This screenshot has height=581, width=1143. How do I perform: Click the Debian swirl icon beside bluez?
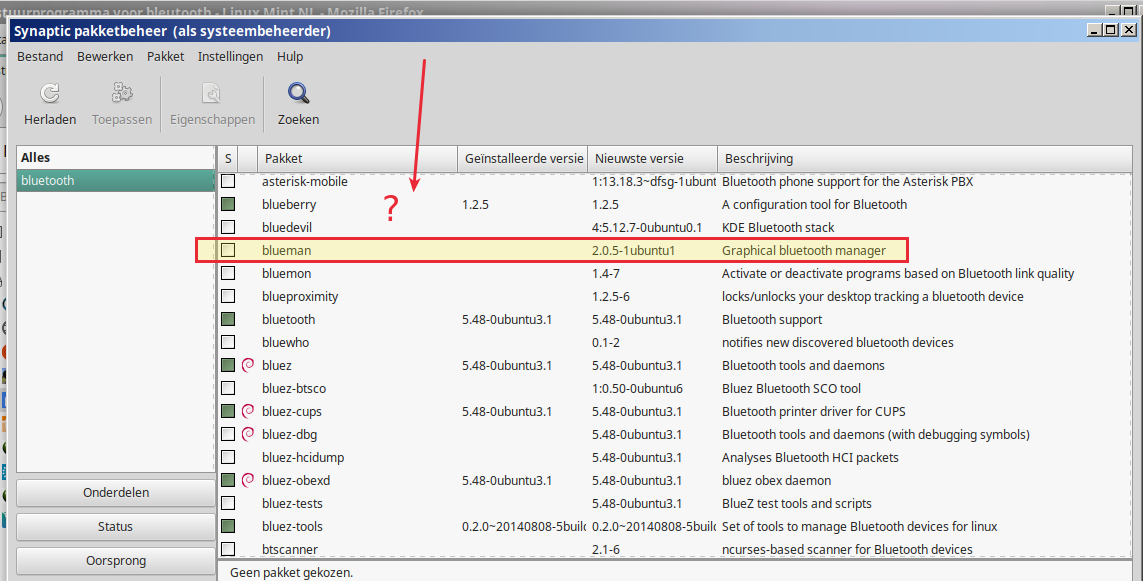point(248,365)
